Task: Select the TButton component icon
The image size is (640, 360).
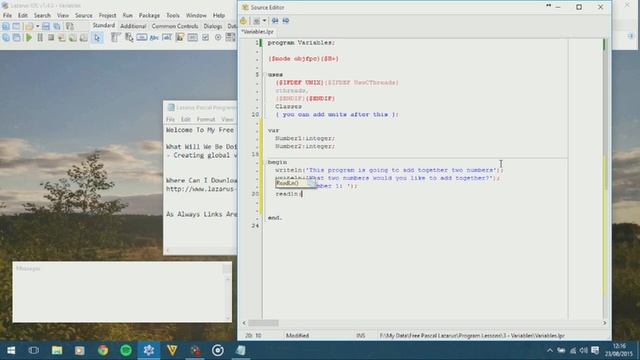Action: (142, 38)
